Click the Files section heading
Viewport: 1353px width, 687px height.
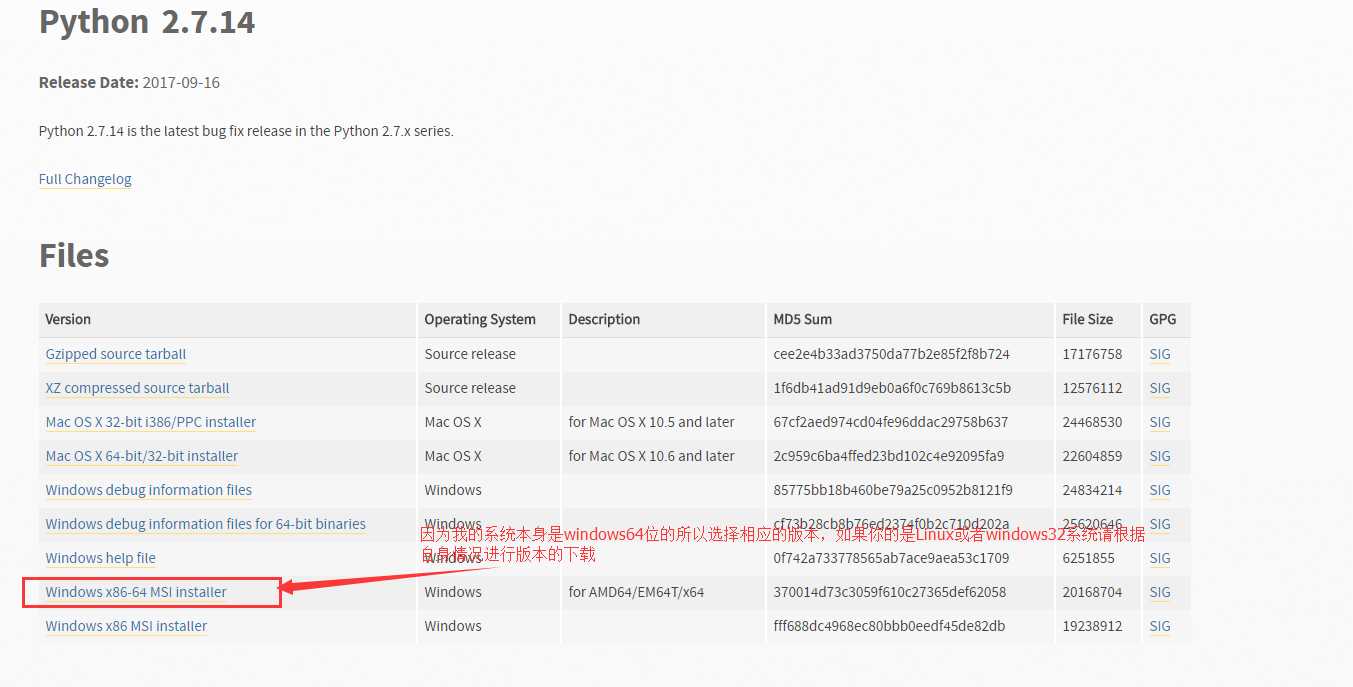[74, 255]
